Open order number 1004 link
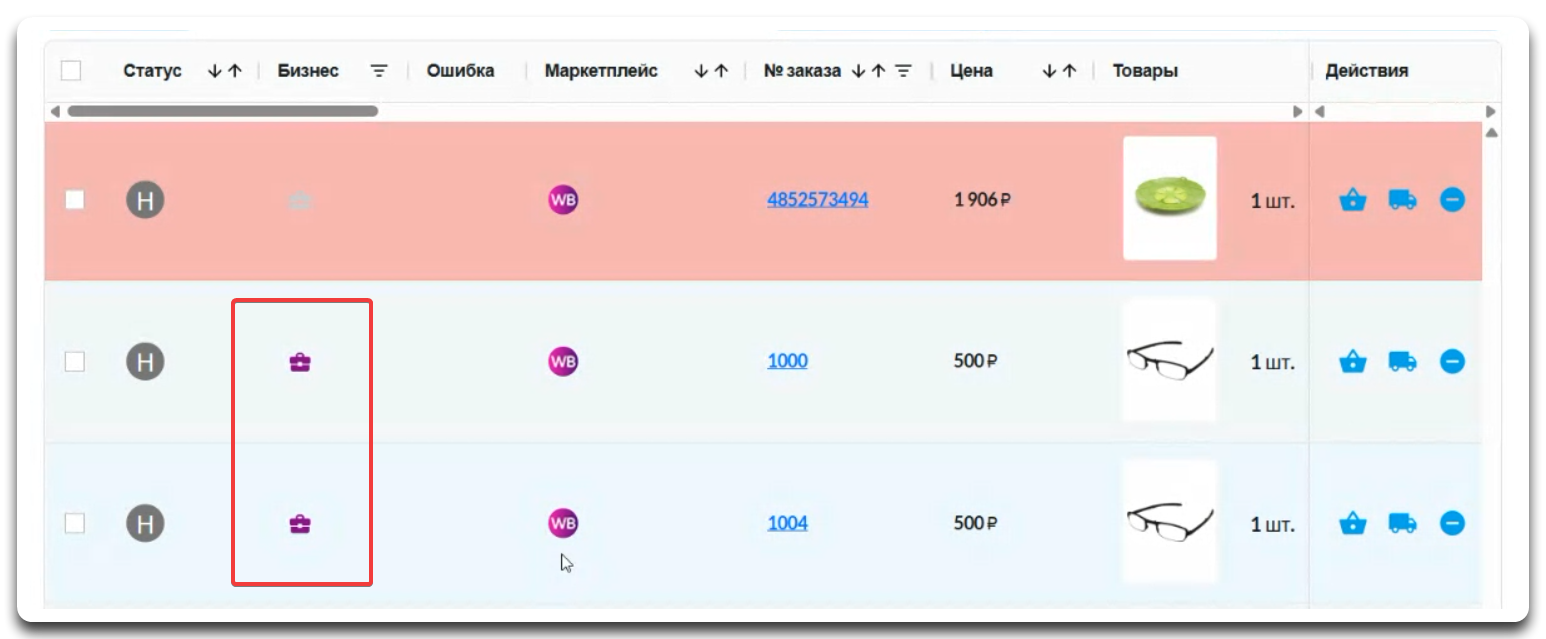The width and height of the screenshot is (1546, 639). pos(787,523)
